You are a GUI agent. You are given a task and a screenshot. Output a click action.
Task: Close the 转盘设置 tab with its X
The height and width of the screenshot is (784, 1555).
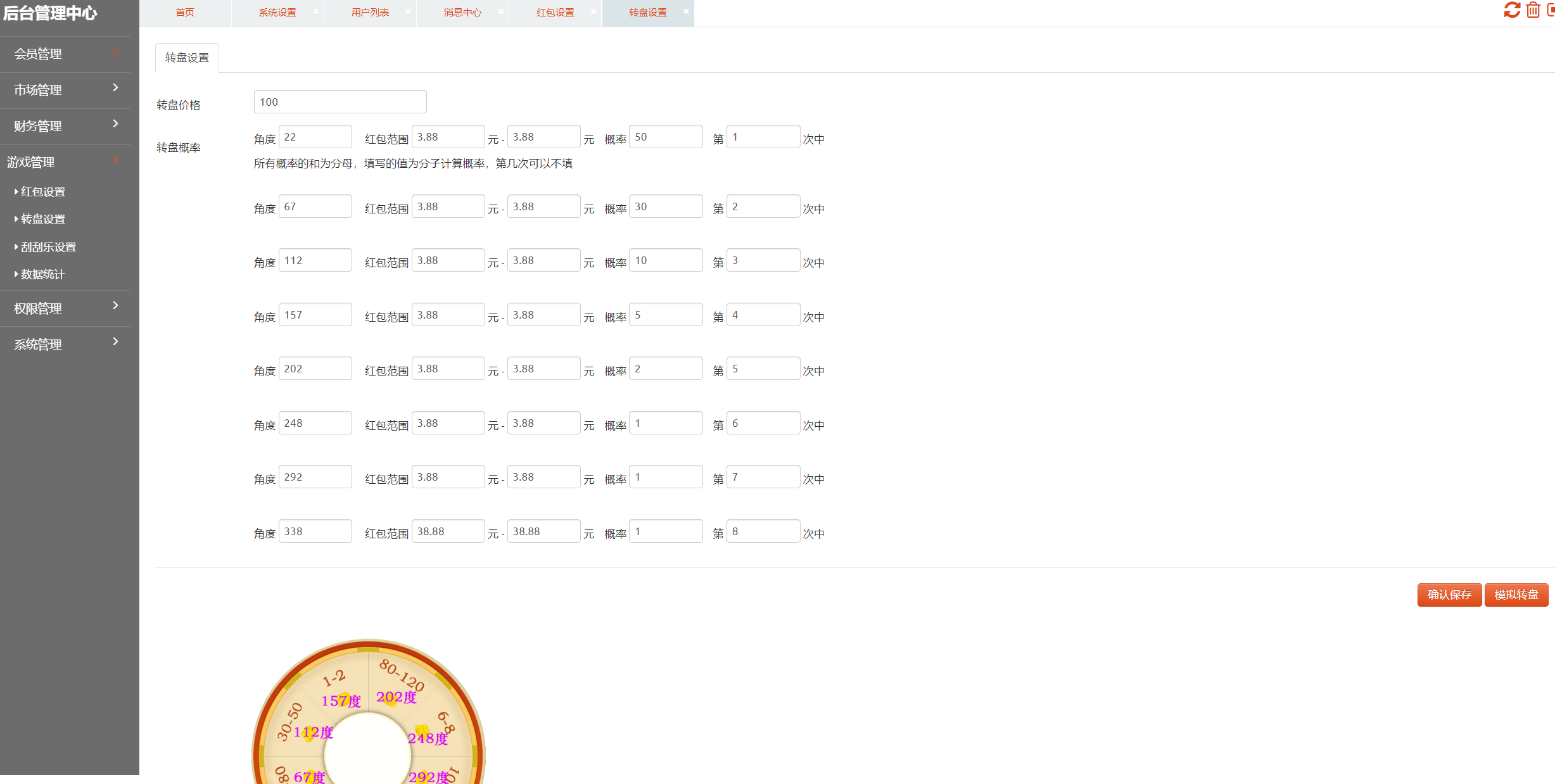coord(686,11)
